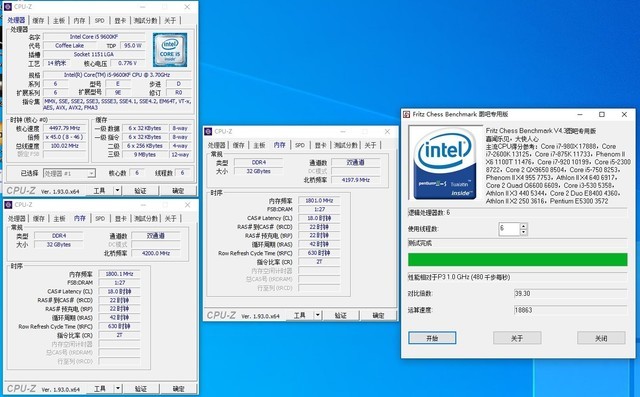Open the SPD tab in the bottom-left CPU-Z window
The width and height of the screenshot is (640, 397).
coord(100,219)
